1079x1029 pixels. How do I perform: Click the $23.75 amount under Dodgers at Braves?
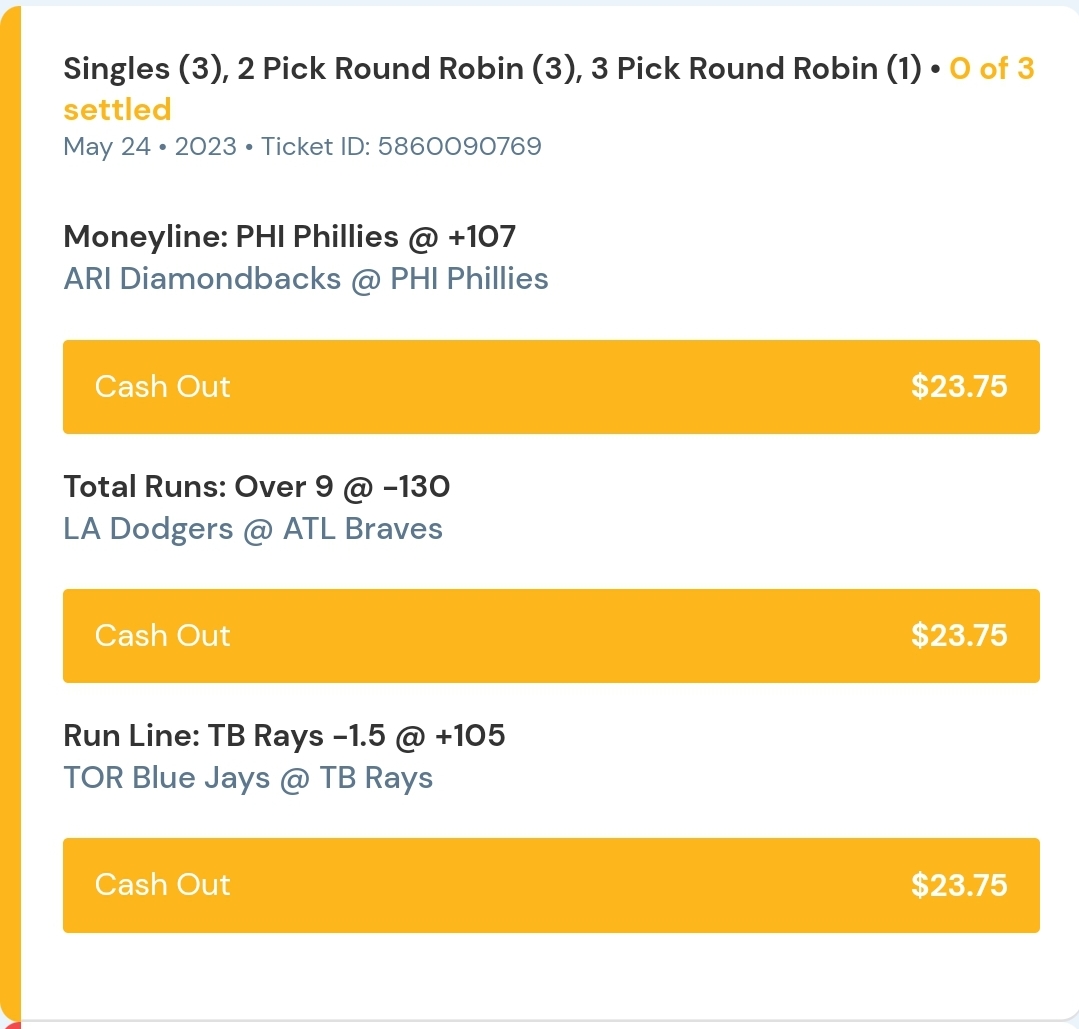tap(958, 636)
